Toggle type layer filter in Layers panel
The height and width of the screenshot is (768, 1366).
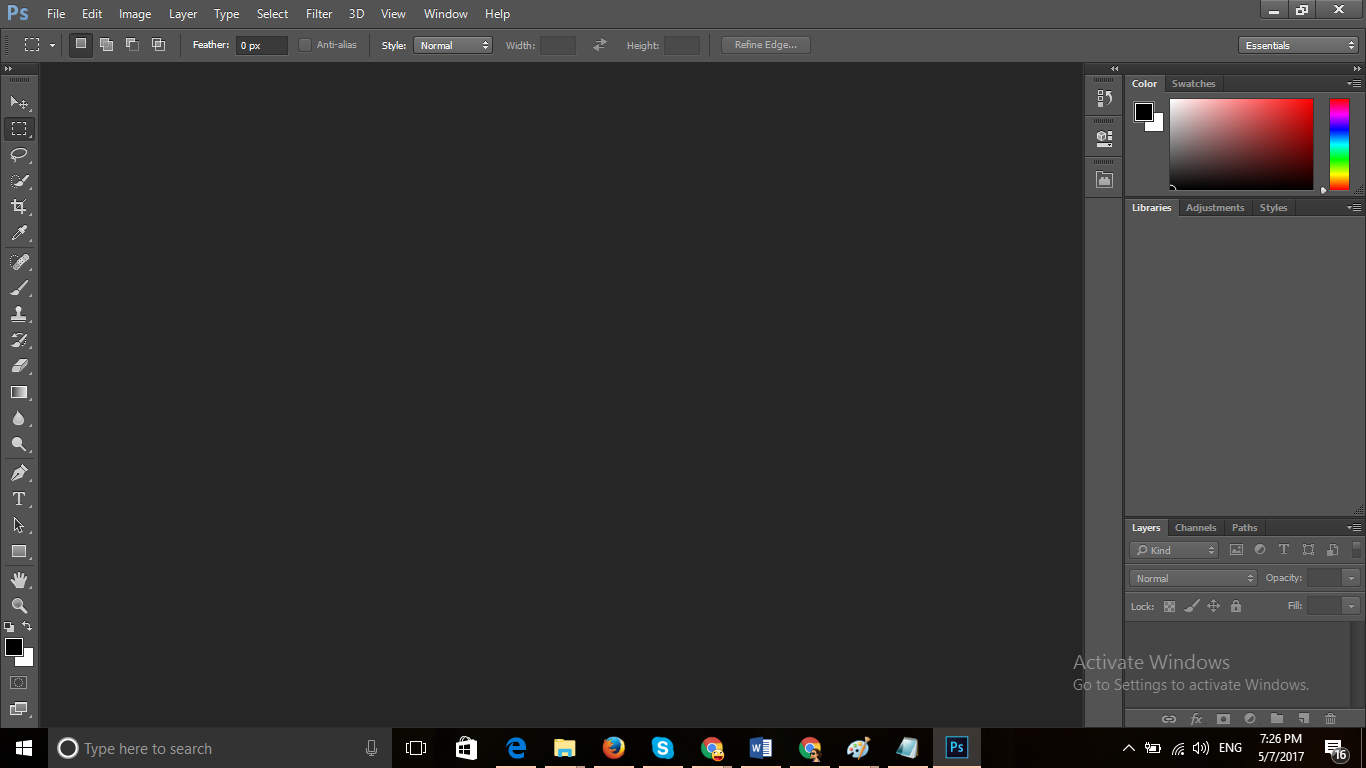click(1284, 550)
